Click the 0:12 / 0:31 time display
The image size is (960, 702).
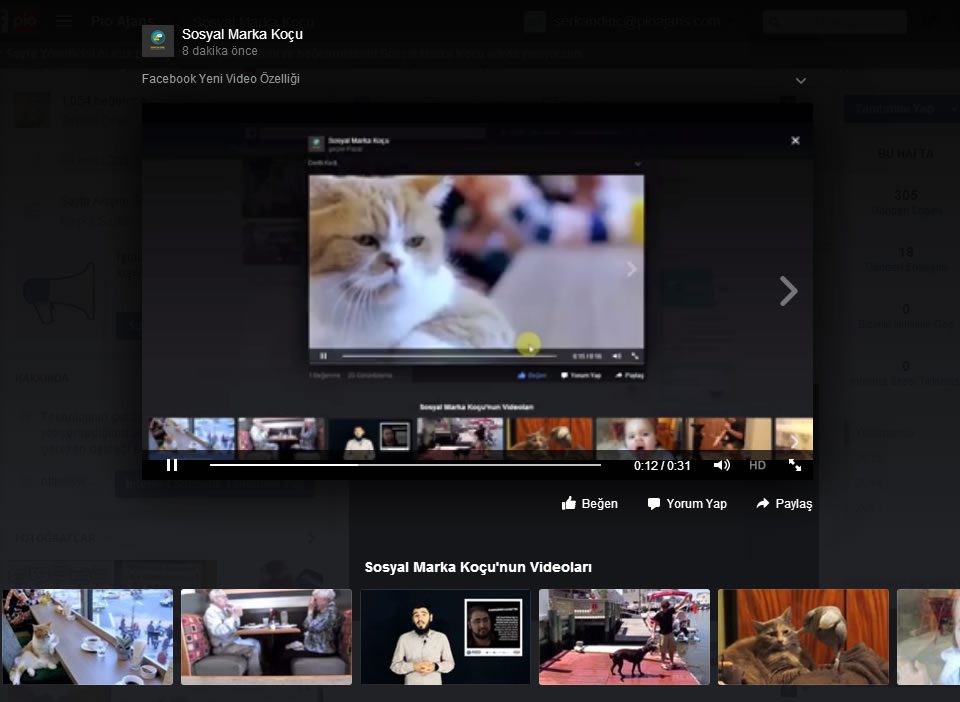click(x=662, y=465)
